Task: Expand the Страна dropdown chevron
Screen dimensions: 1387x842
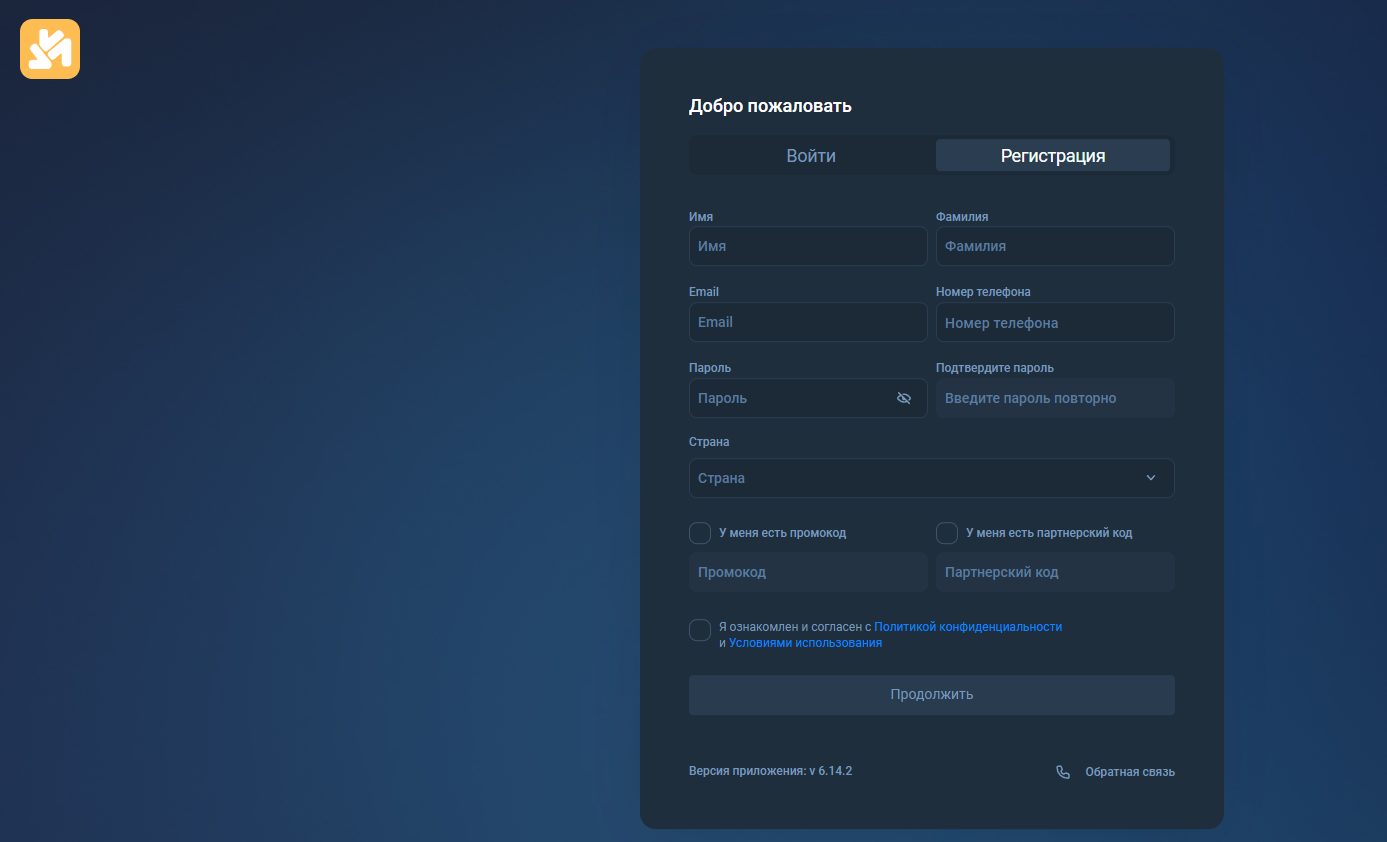Action: [1151, 478]
